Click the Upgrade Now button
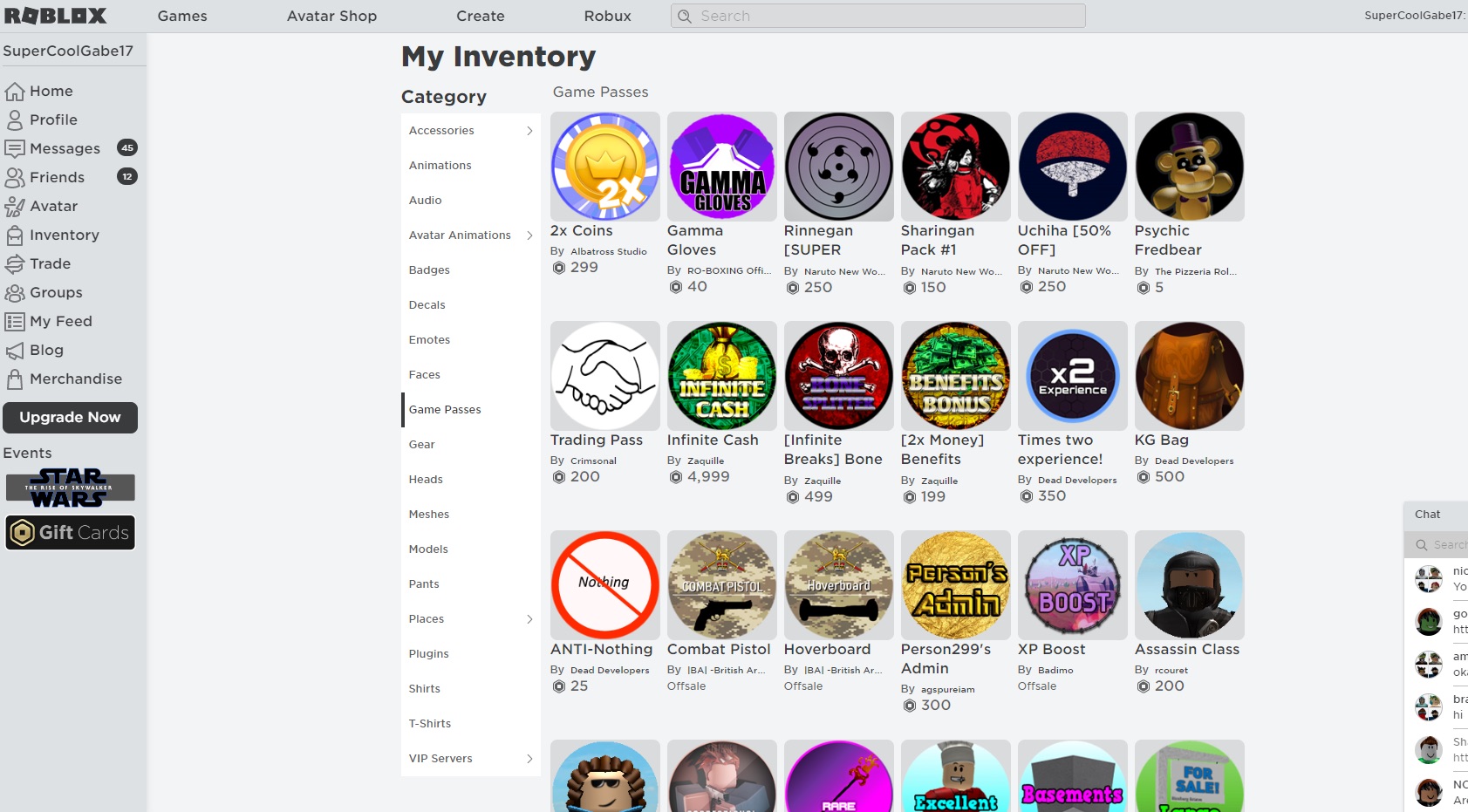Image resolution: width=1468 pixels, height=812 pixels. (70, 417)
